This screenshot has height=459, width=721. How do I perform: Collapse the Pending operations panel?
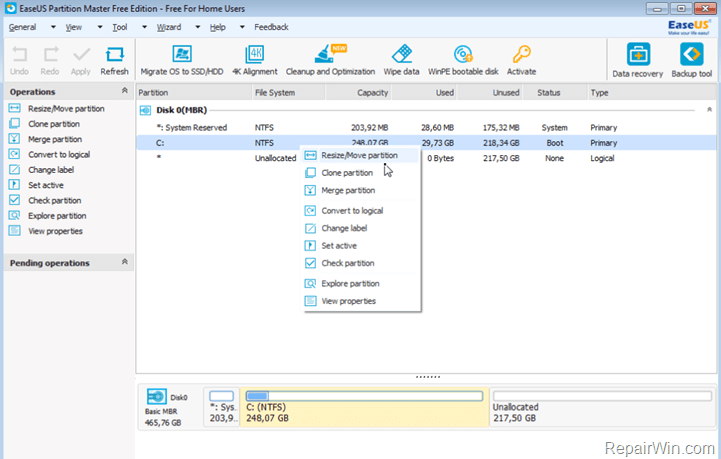coord(125,262)
